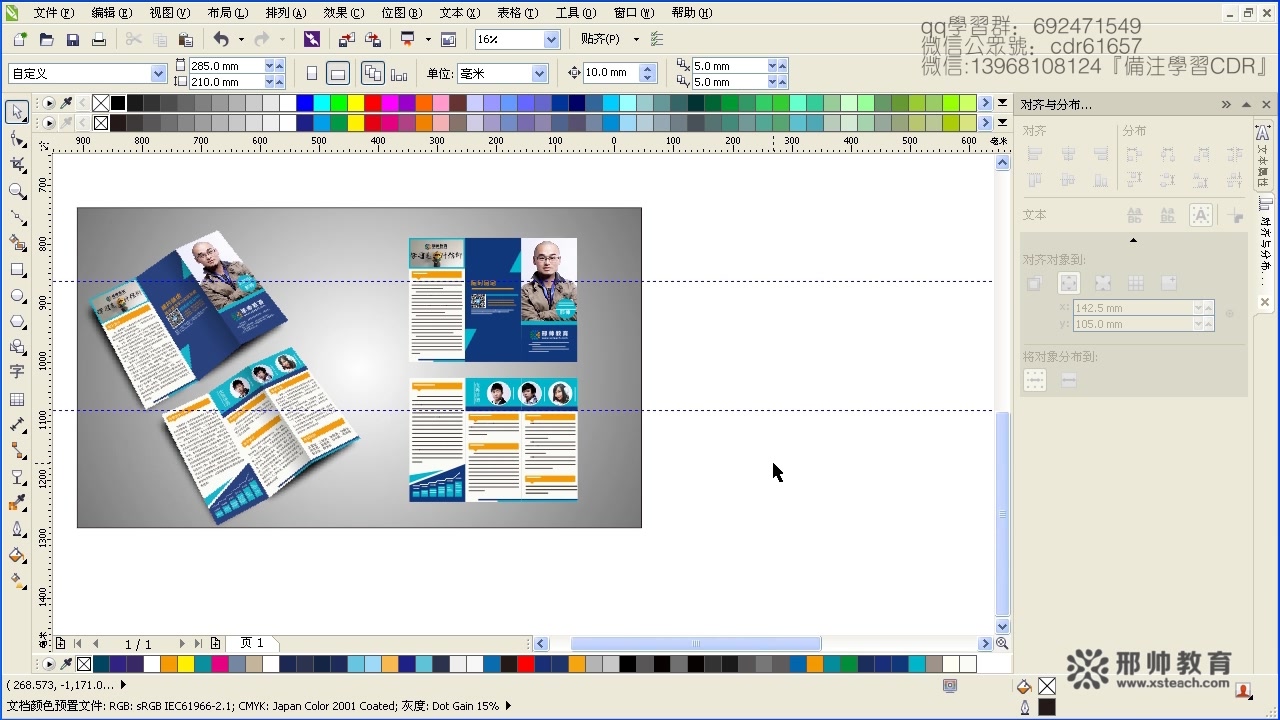Open the 位图 menu
Screen dimensions: 1280x720
tap(401, 13)
